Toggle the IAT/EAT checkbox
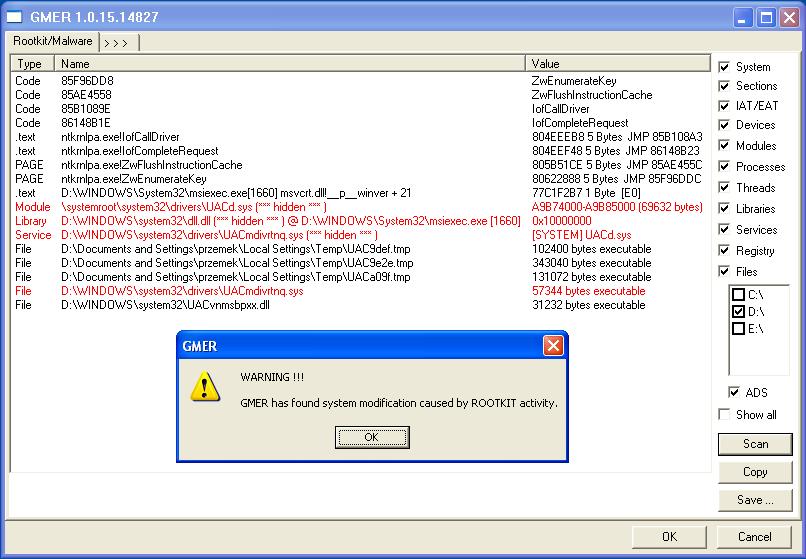 (x=724, y=106)
